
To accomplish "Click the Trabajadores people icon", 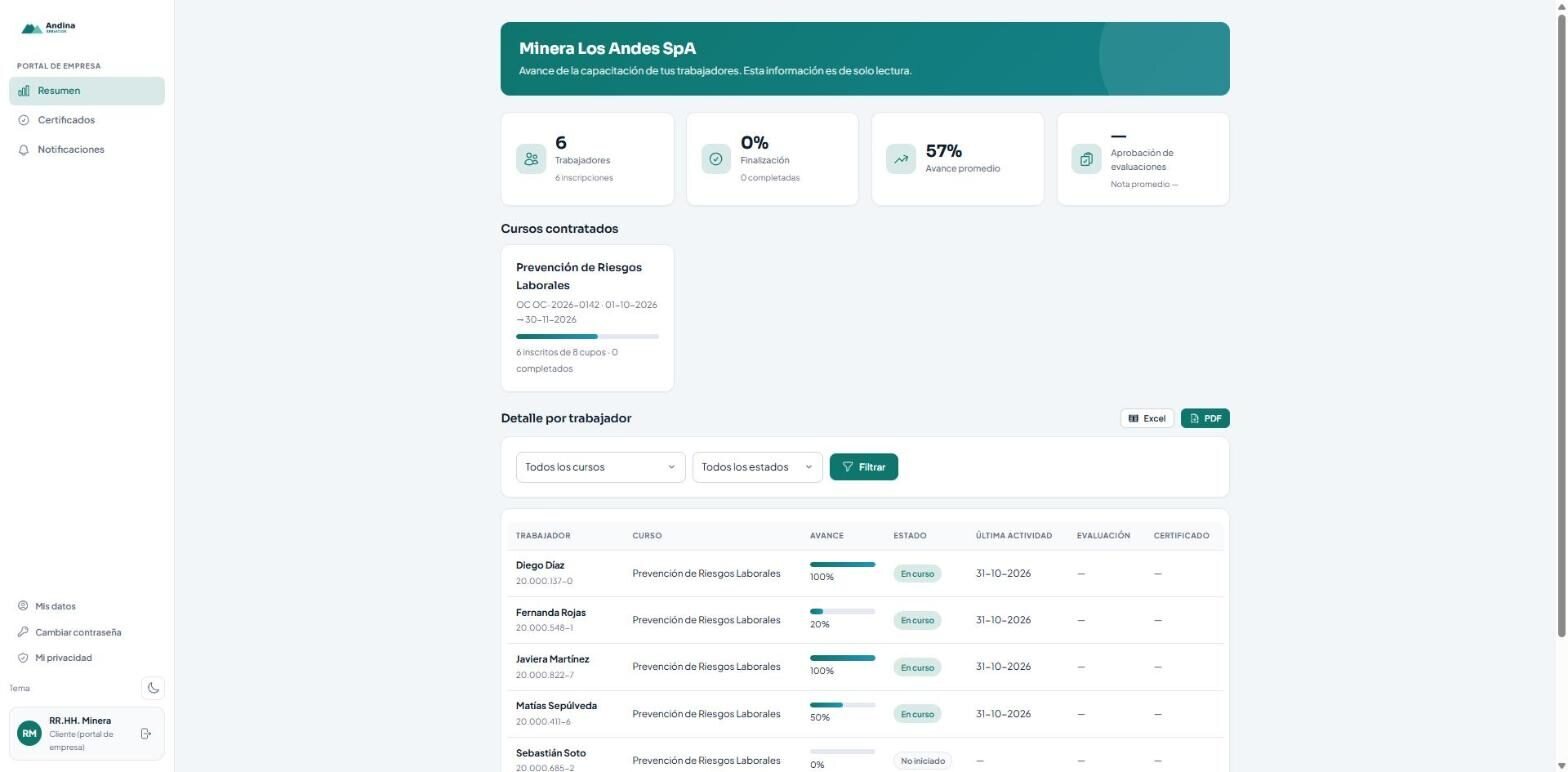I will [x=531, y=159].
